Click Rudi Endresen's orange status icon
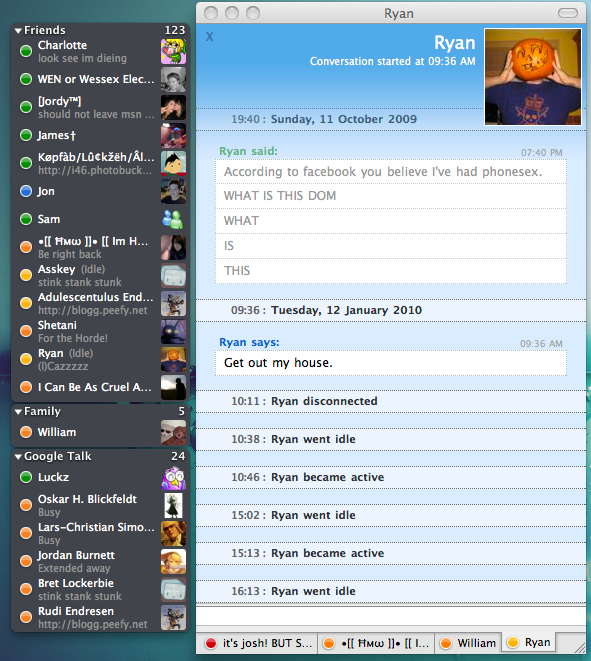 pyautogui.click(x=26, y=617)
